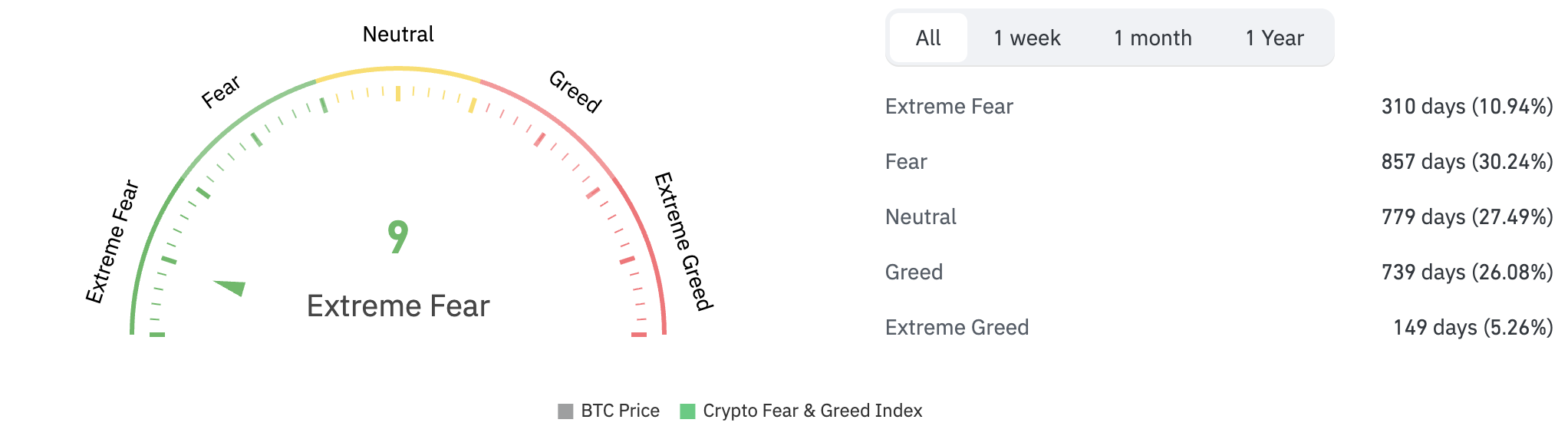Open the "1 month" time range
Screen dimensions: 1568x436
click(1152, 38)
